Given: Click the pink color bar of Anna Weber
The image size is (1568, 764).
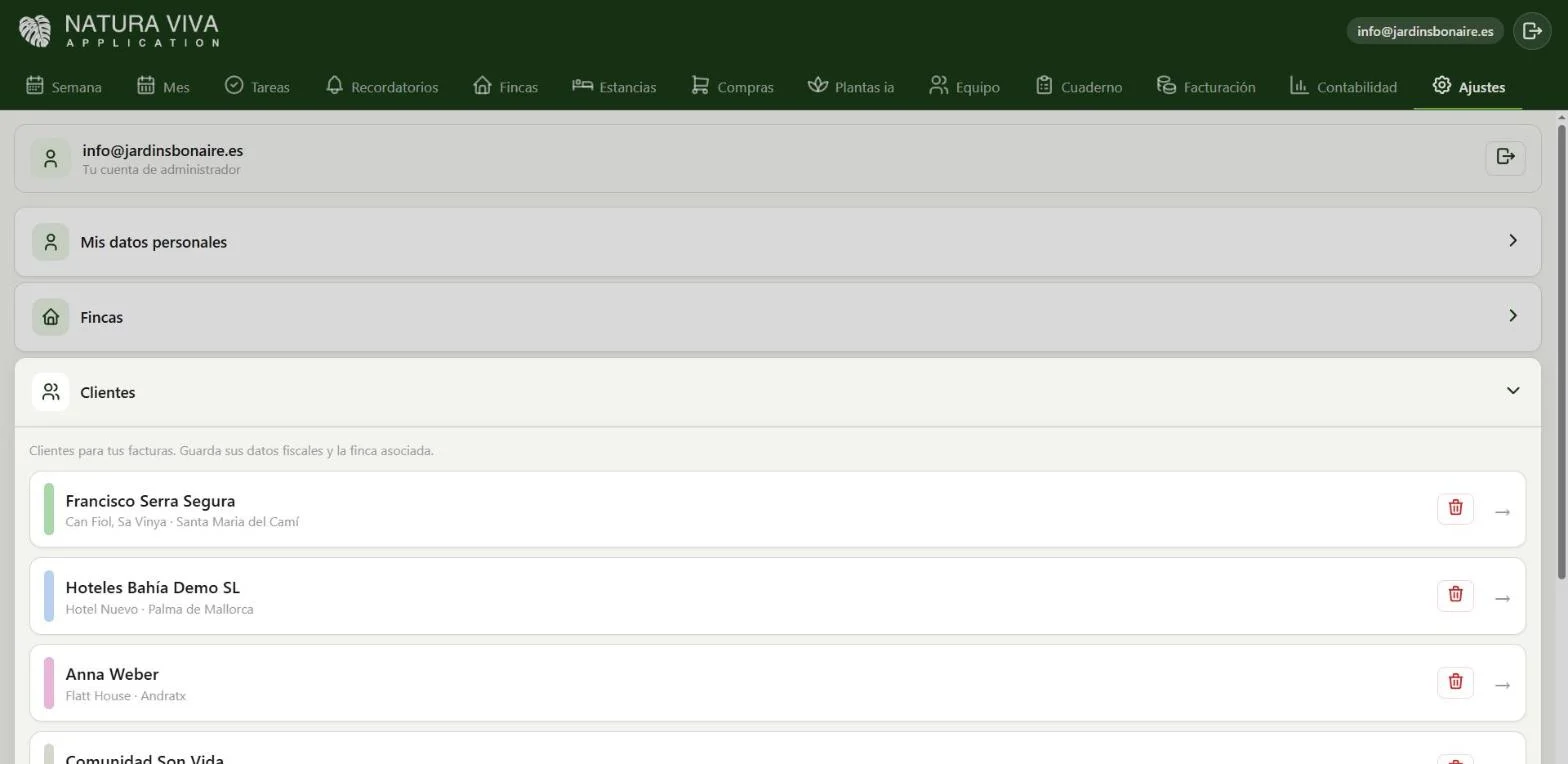Looking at the screenshot, I should (x=49, y=683).
